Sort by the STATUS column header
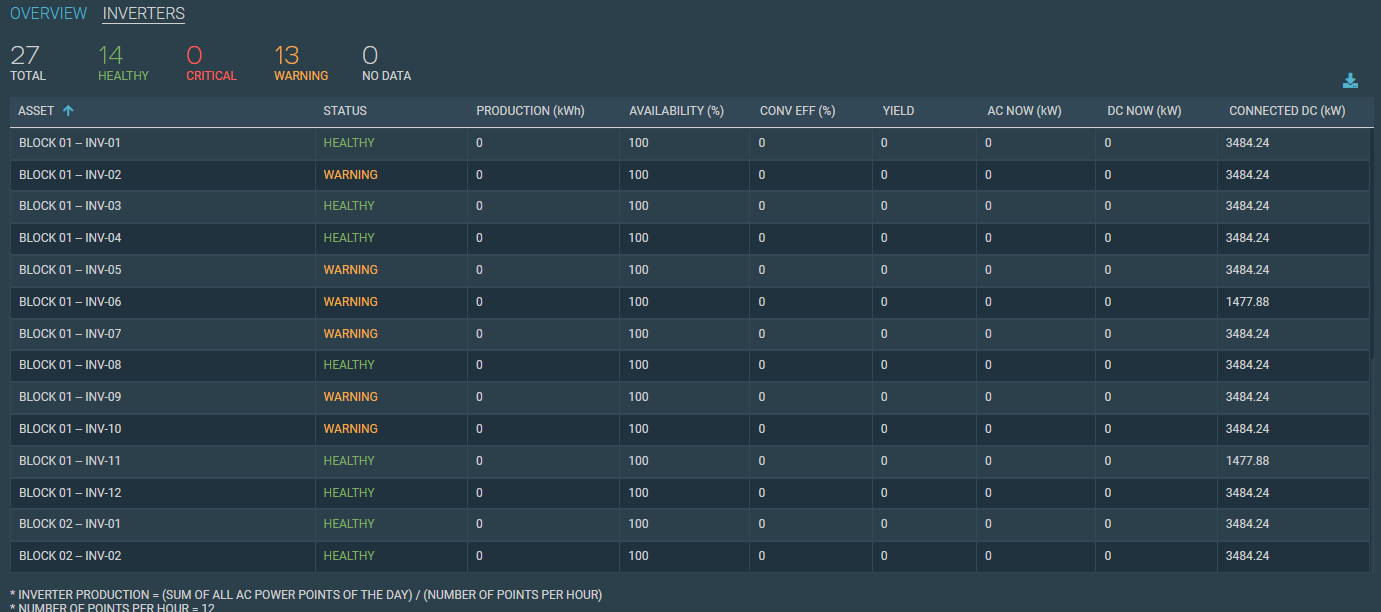The image size is (1381, 612). [x=345, y=111]
